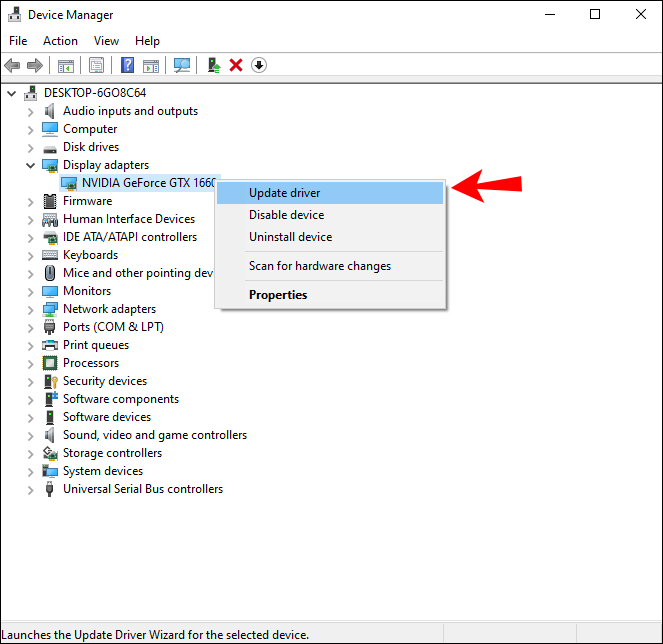Click the Audio inputs and outputs speaker icon

click(50, 111)
